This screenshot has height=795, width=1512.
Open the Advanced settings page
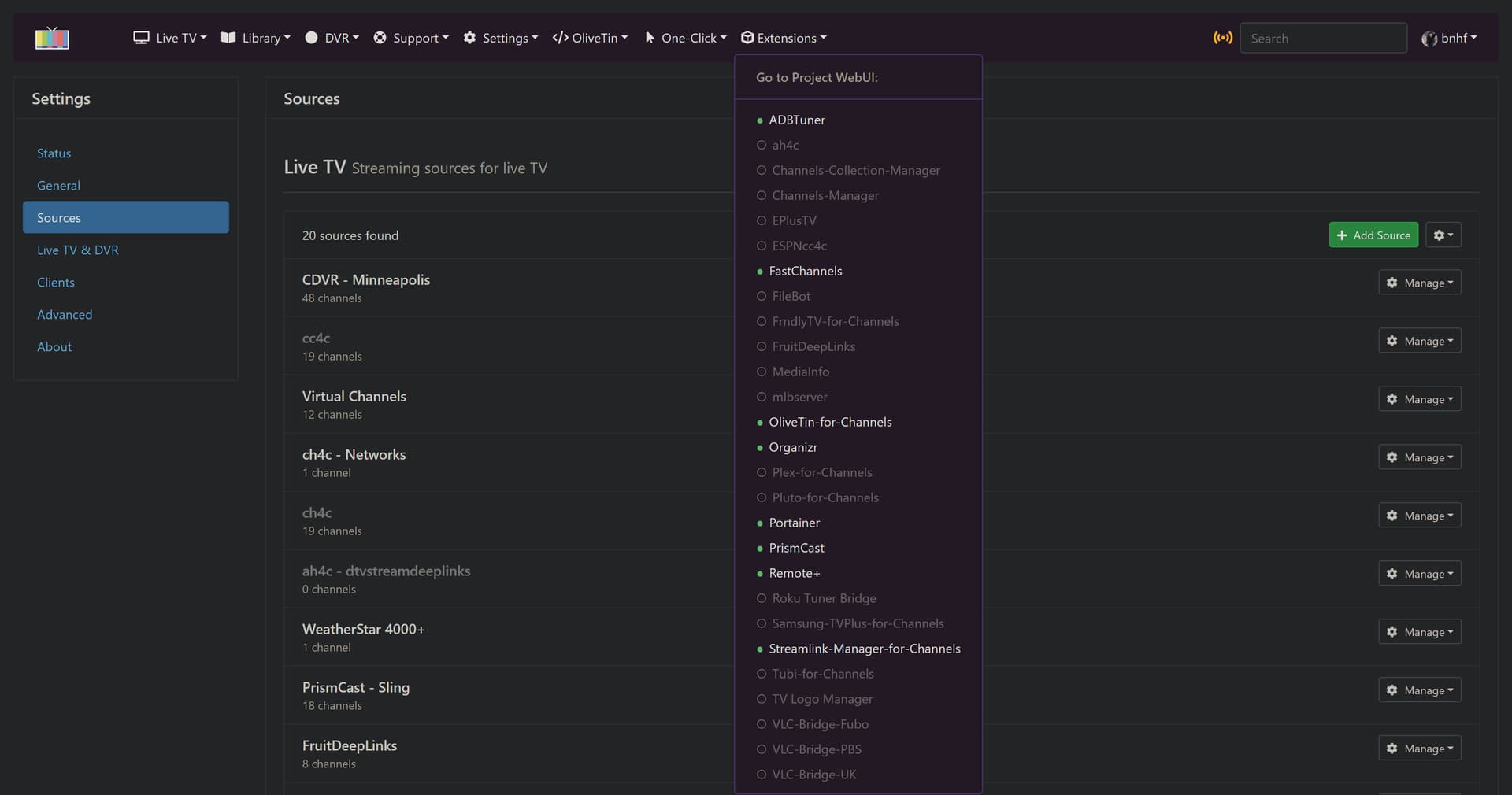[x=65, y=315]
